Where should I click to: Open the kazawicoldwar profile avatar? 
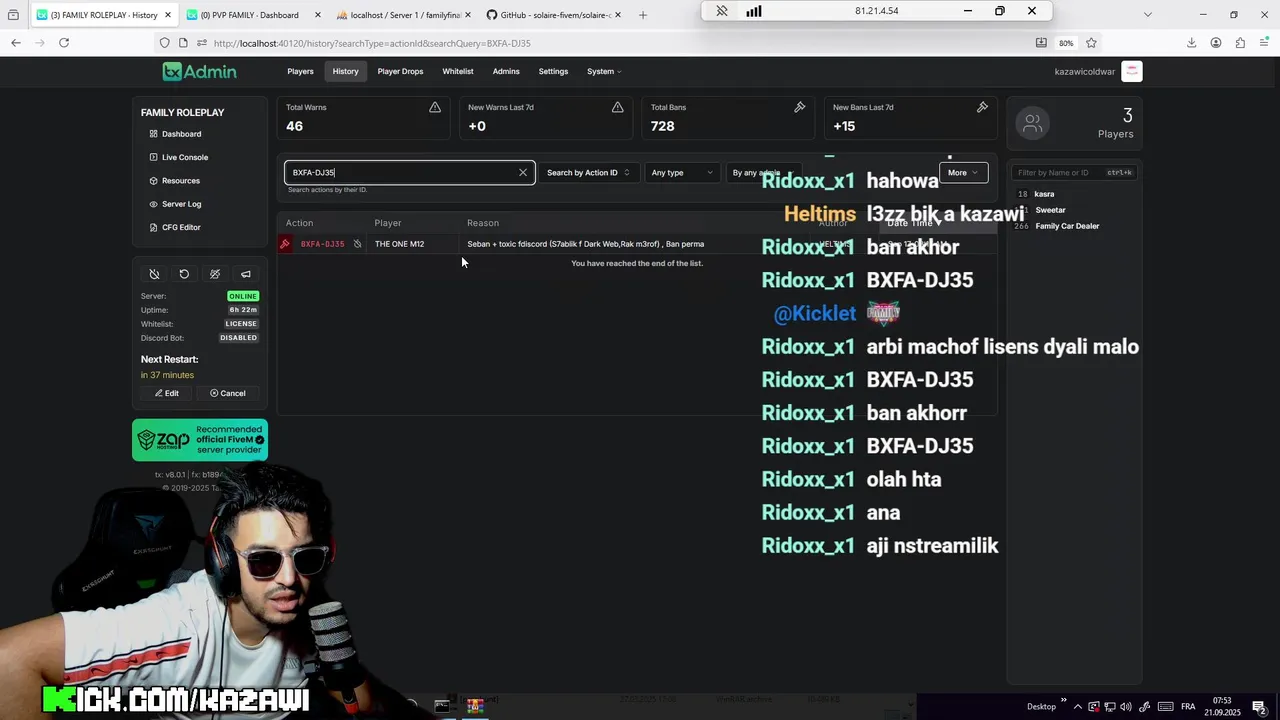pos(1132,71)
